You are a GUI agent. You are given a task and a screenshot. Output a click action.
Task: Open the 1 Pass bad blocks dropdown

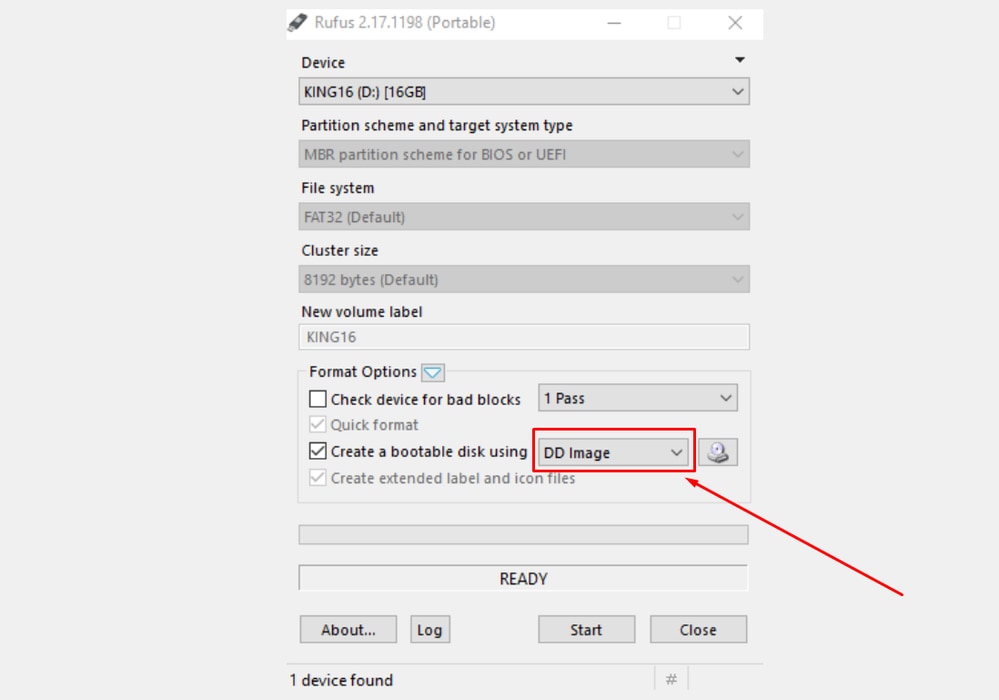tap(638, 398)
